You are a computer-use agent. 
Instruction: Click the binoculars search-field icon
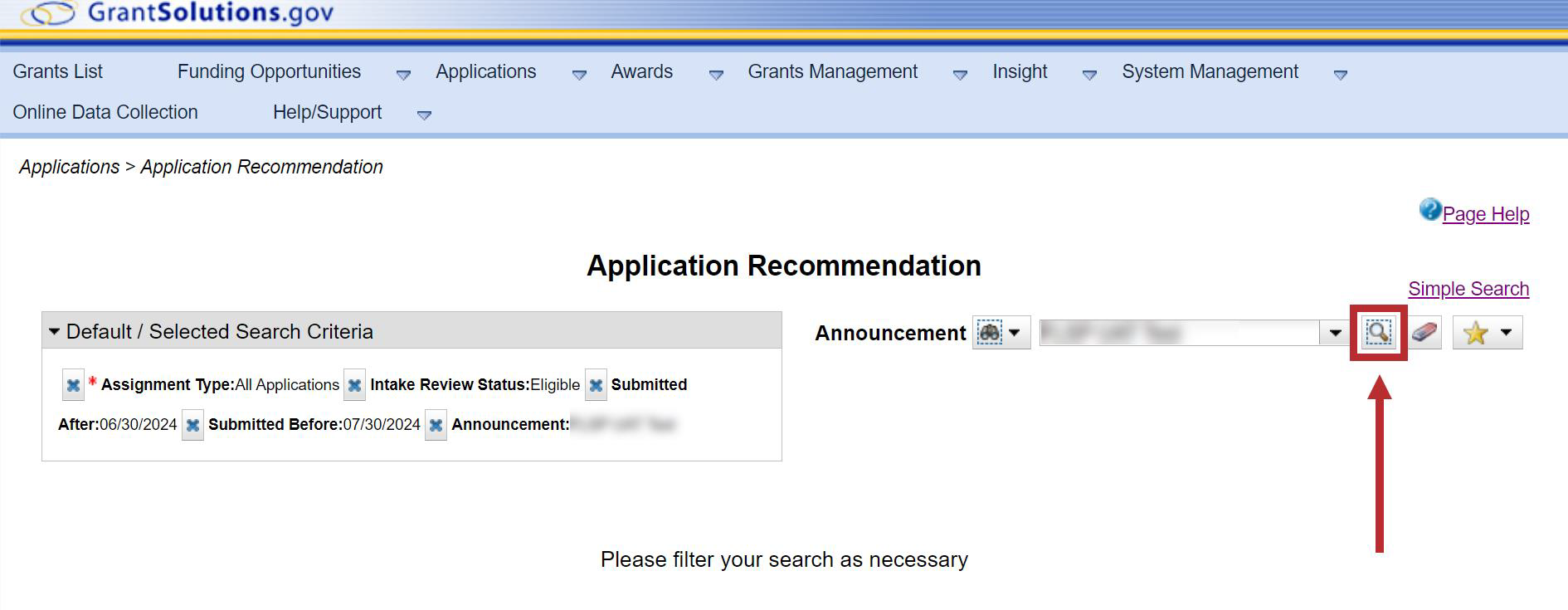(990, 333)
